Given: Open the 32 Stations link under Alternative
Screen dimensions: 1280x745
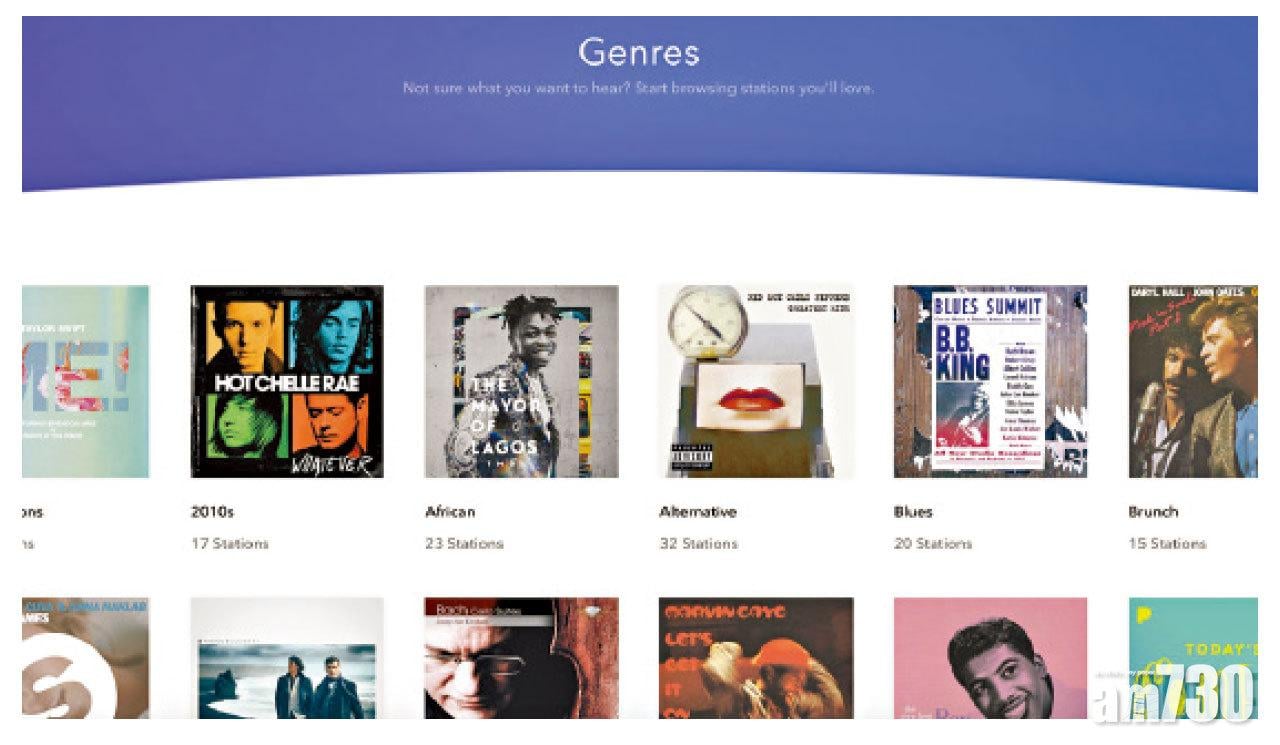Looking at the screenshot, I should click(x=698, y=544).
